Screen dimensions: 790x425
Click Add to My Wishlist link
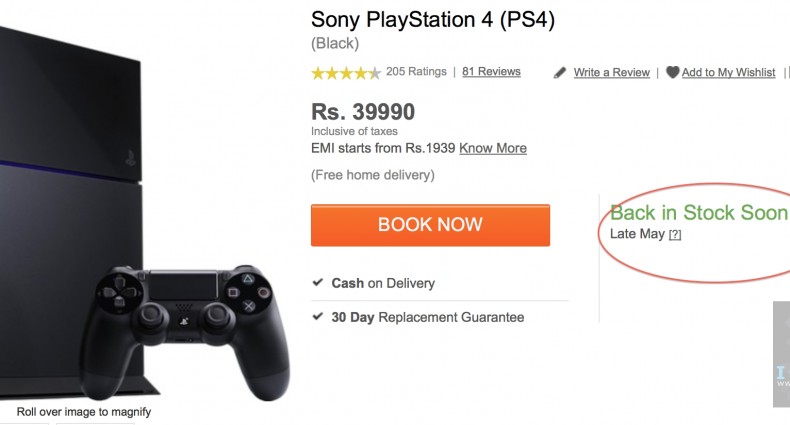(728, 73)
